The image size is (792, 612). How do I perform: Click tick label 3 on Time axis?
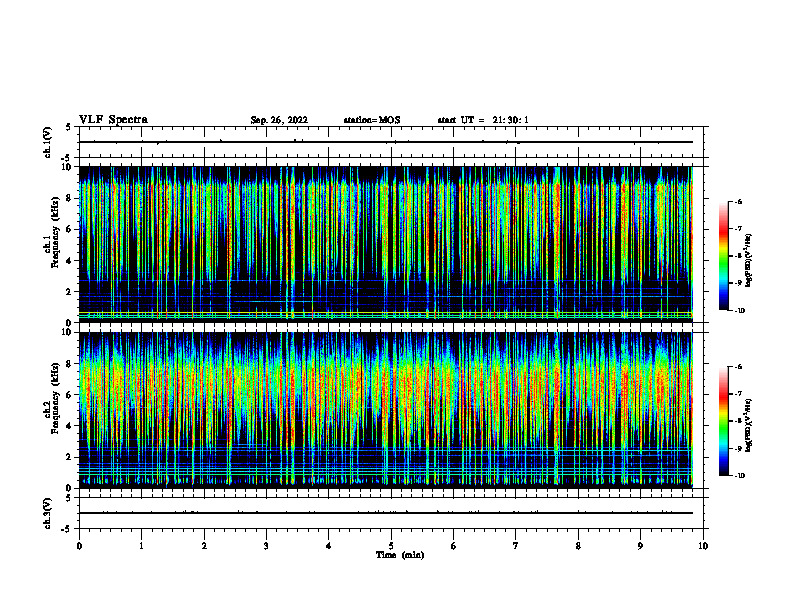tap(266, 546)
